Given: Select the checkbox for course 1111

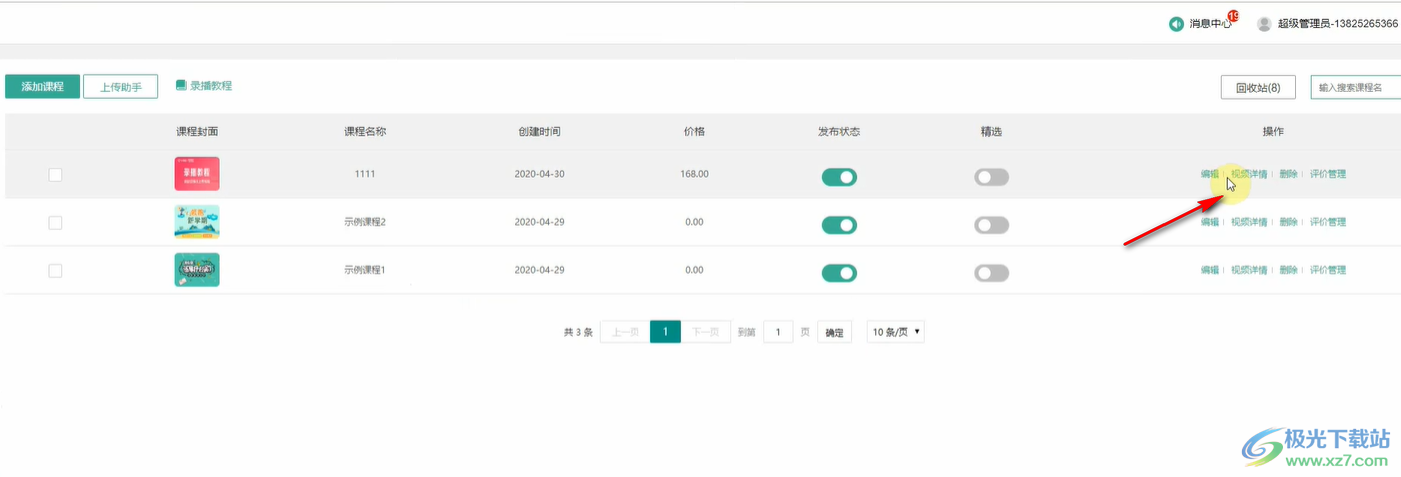Looking at the screenshot, I should tap(55, 175).
